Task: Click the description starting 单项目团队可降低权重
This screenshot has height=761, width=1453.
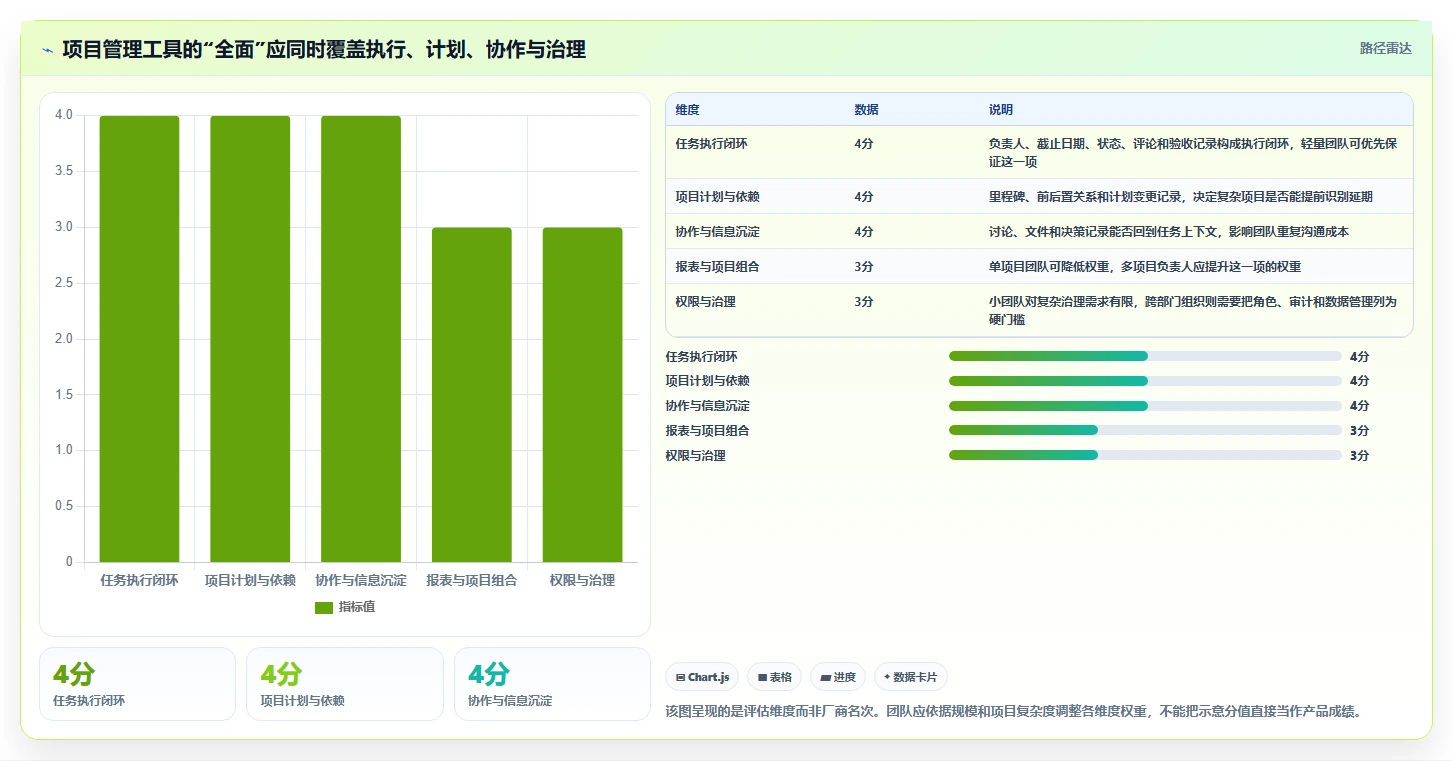Action: (x=1145, y=267)
